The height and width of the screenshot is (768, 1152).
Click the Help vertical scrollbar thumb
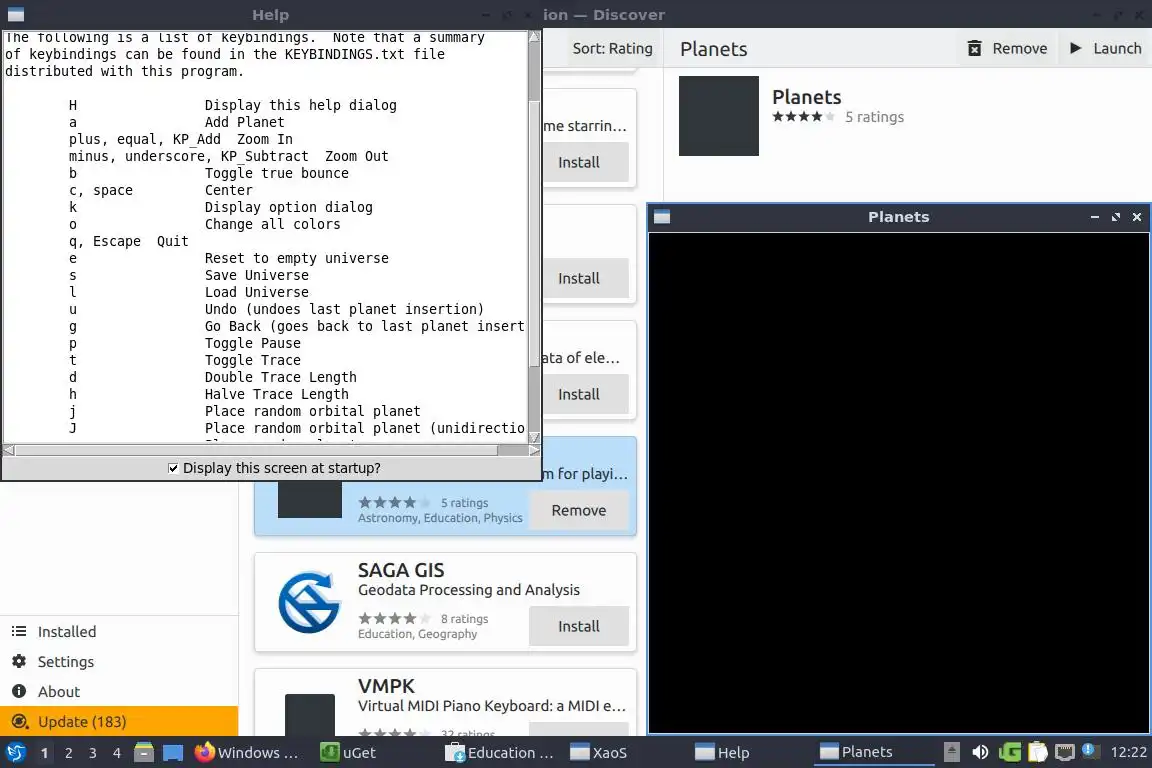[x=534, y=234]
